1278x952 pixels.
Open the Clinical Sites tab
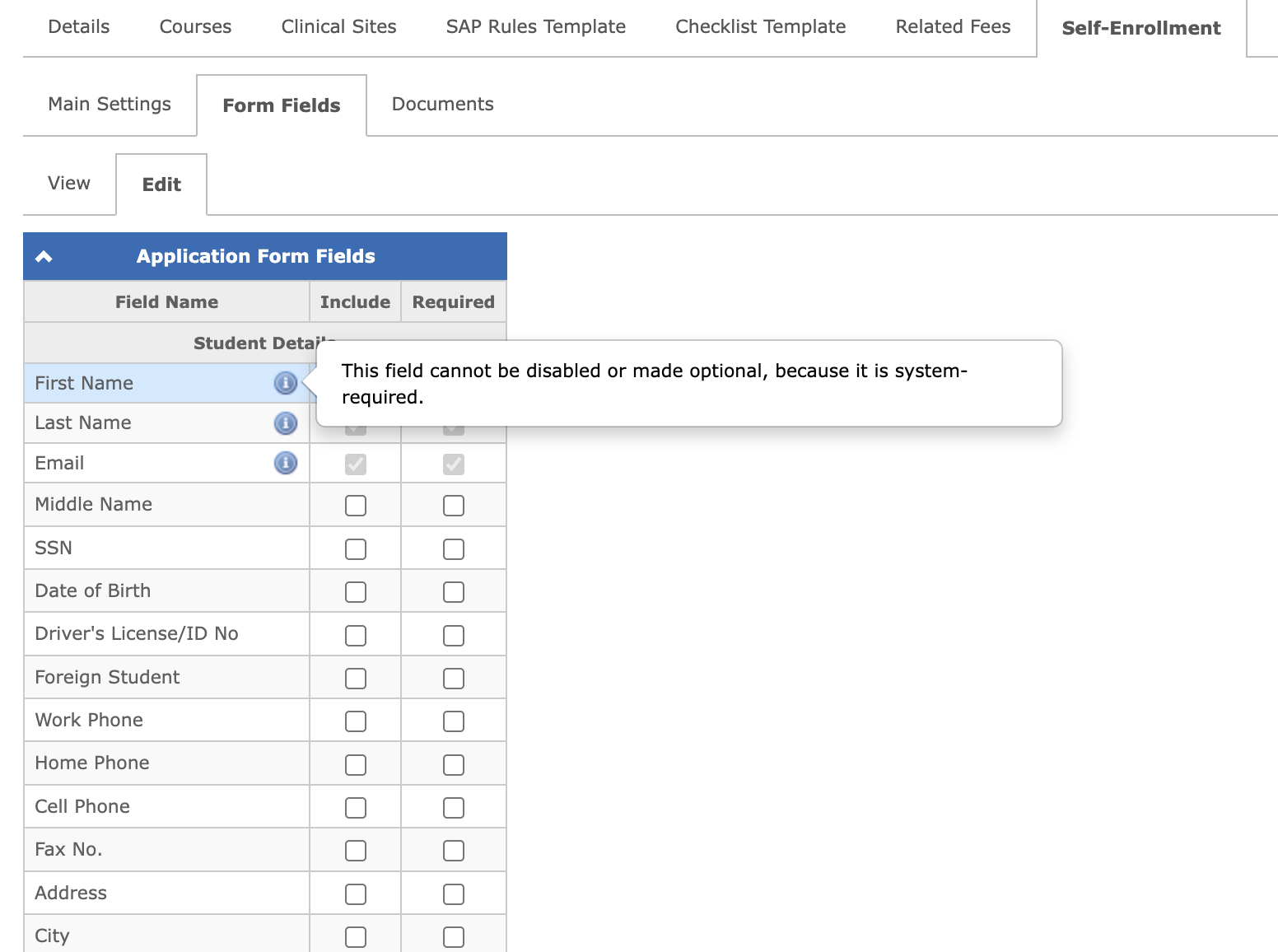(x=338, y=27)
